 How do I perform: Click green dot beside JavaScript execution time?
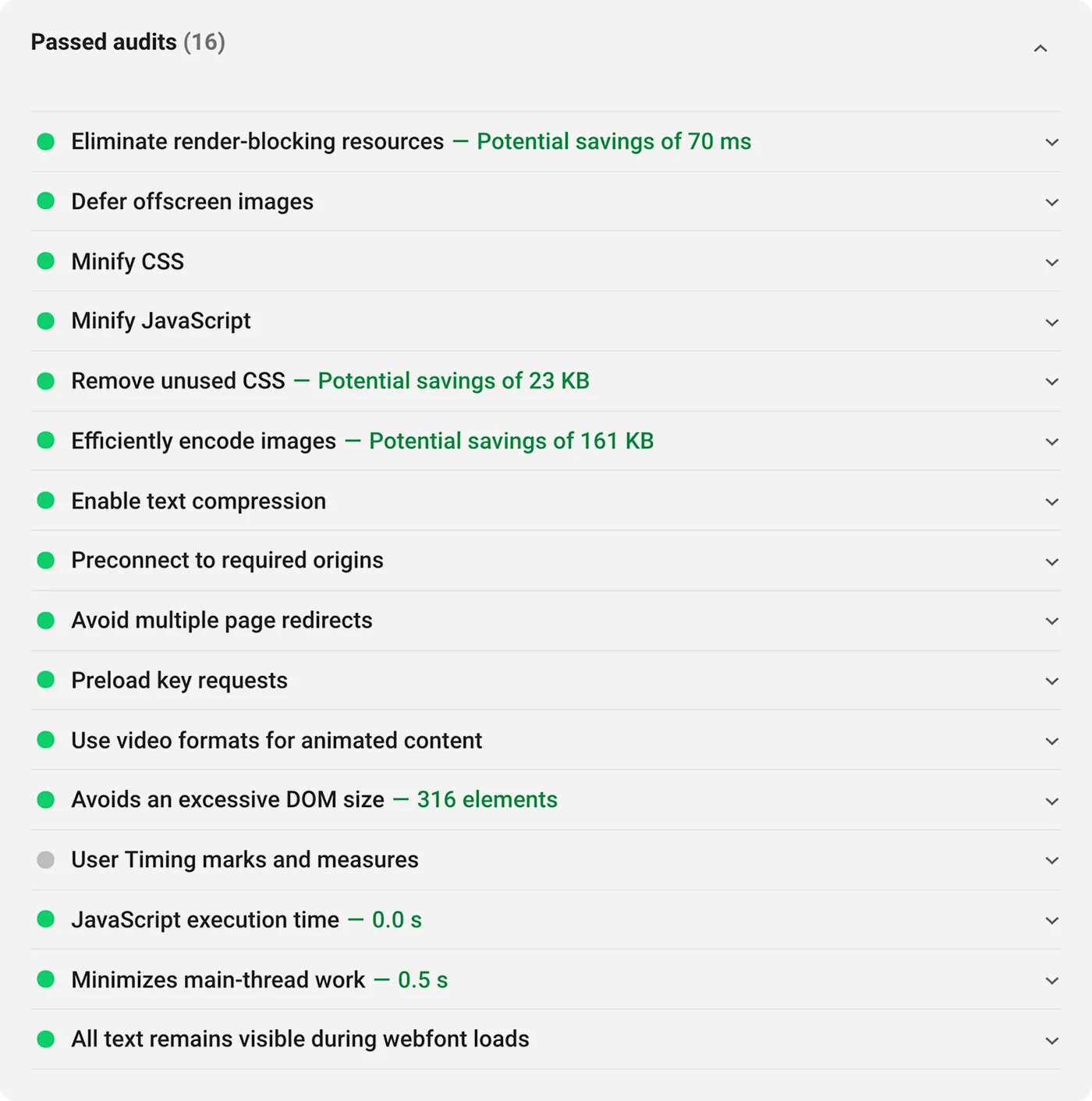point(46,919)
